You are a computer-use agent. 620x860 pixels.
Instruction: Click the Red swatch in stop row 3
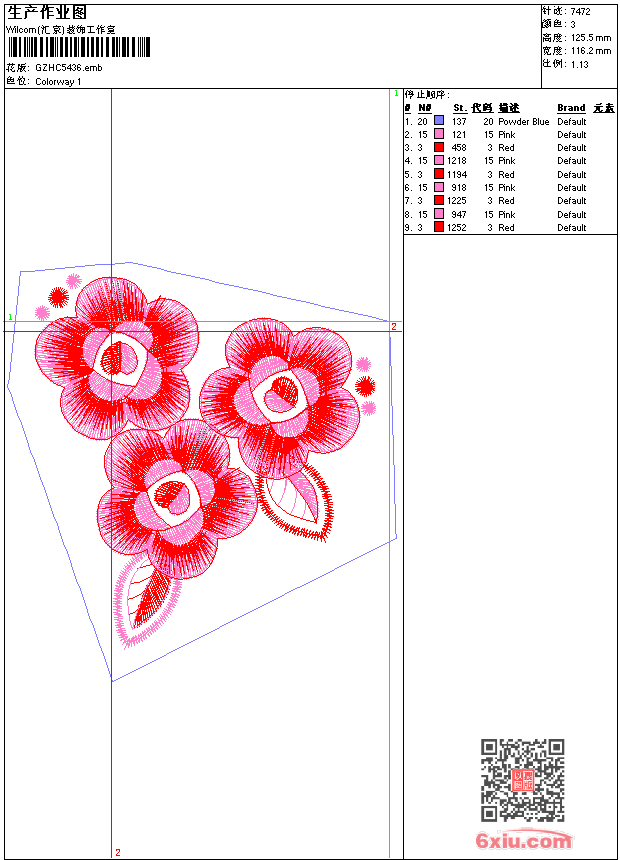pyautogui.click(x=438, y=147)
